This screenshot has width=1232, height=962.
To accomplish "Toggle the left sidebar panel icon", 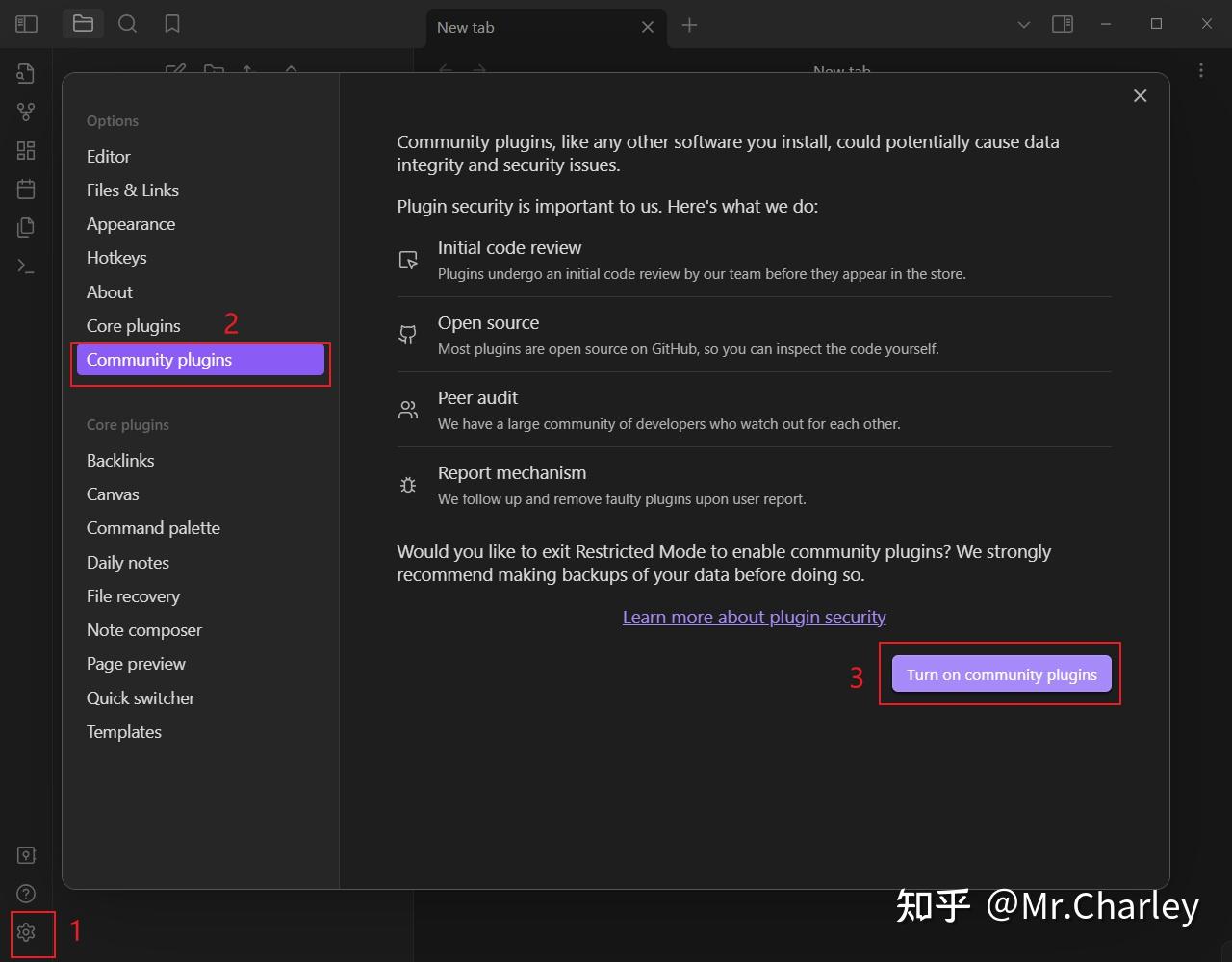I will [26, 23].
